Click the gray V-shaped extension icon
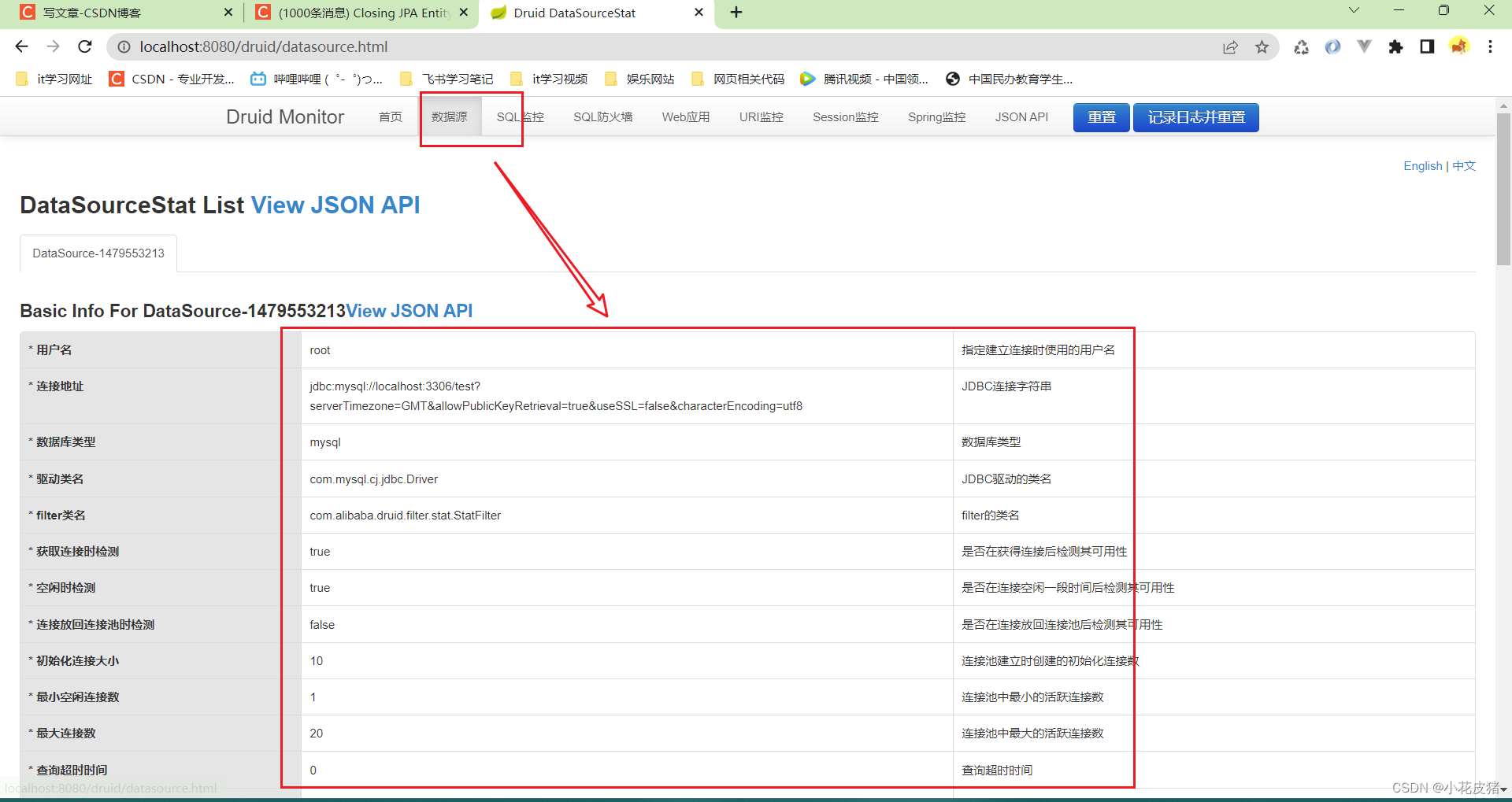The width and height of the screenshot is (1512, 802). 1364,46
